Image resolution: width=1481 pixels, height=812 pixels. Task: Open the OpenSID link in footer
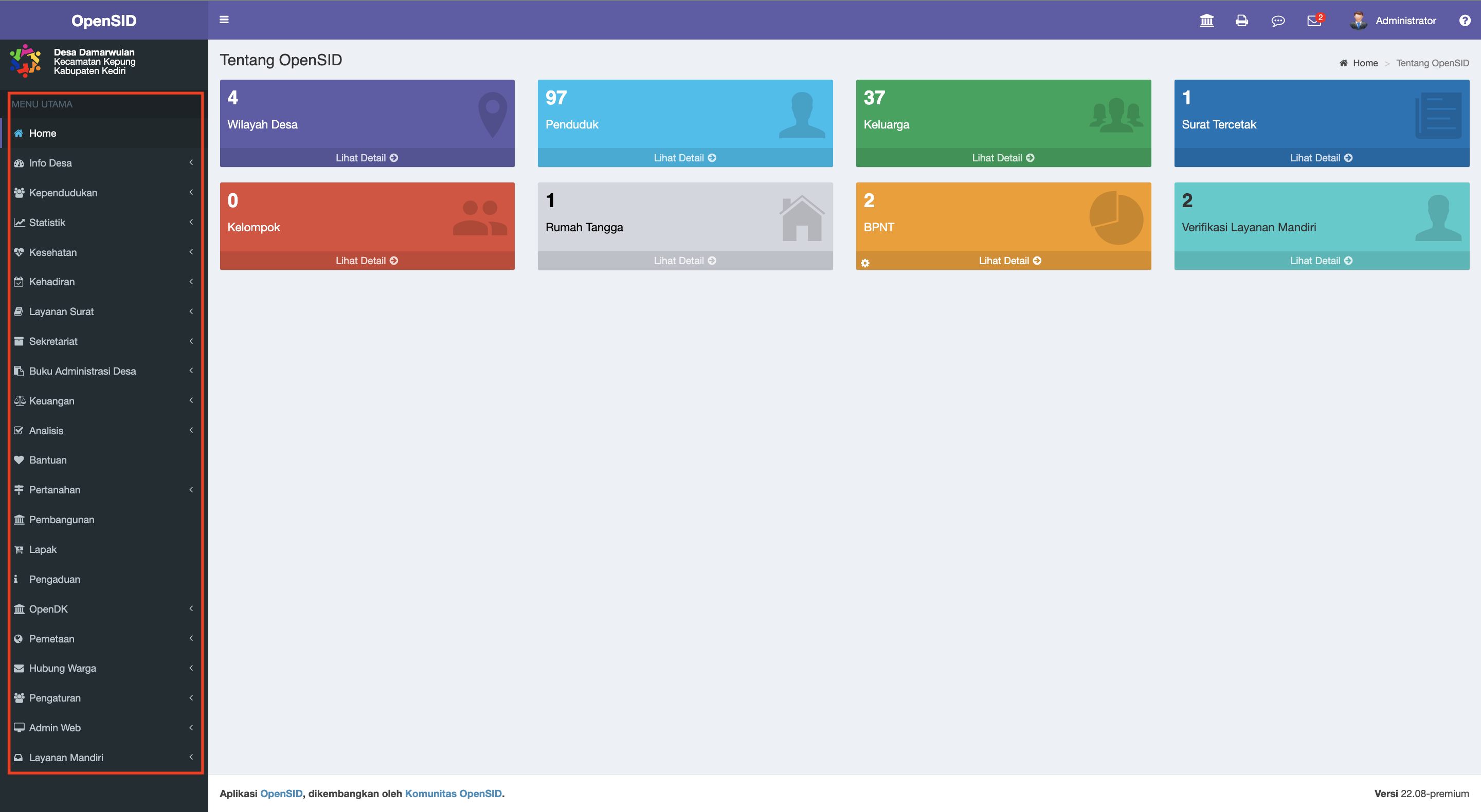pyautogui.click(x=281, y=793)
